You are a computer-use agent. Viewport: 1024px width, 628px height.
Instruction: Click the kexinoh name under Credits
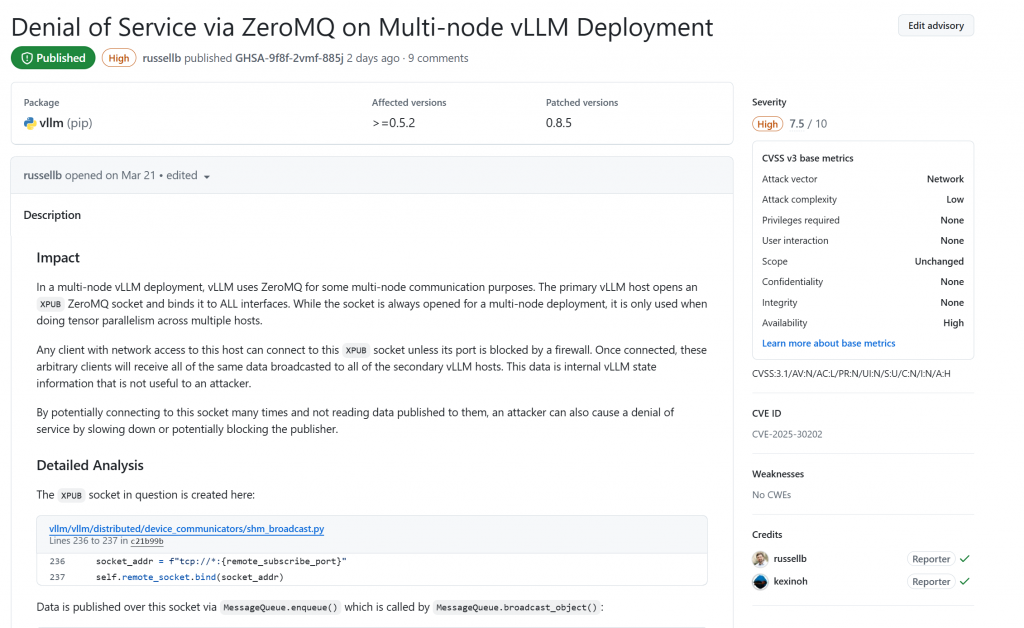pos(790,582)
